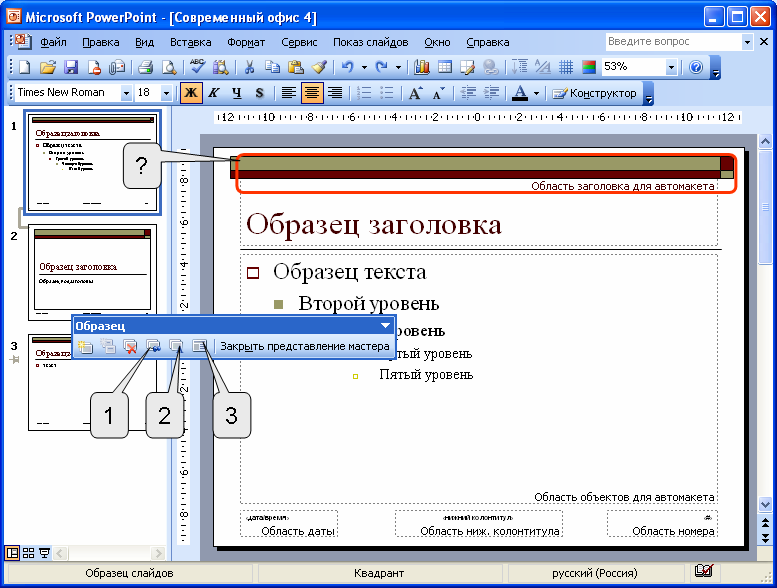Click Закрыть представление мастера
777x588 pixels.
click(x=304, y=346)
